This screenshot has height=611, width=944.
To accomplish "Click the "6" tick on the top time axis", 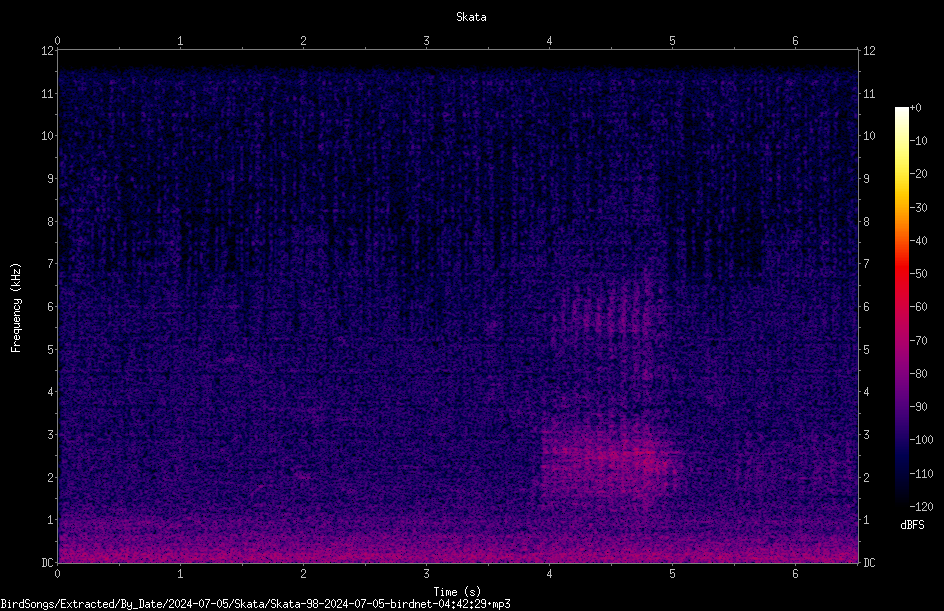I will click(x=795, y=41).
